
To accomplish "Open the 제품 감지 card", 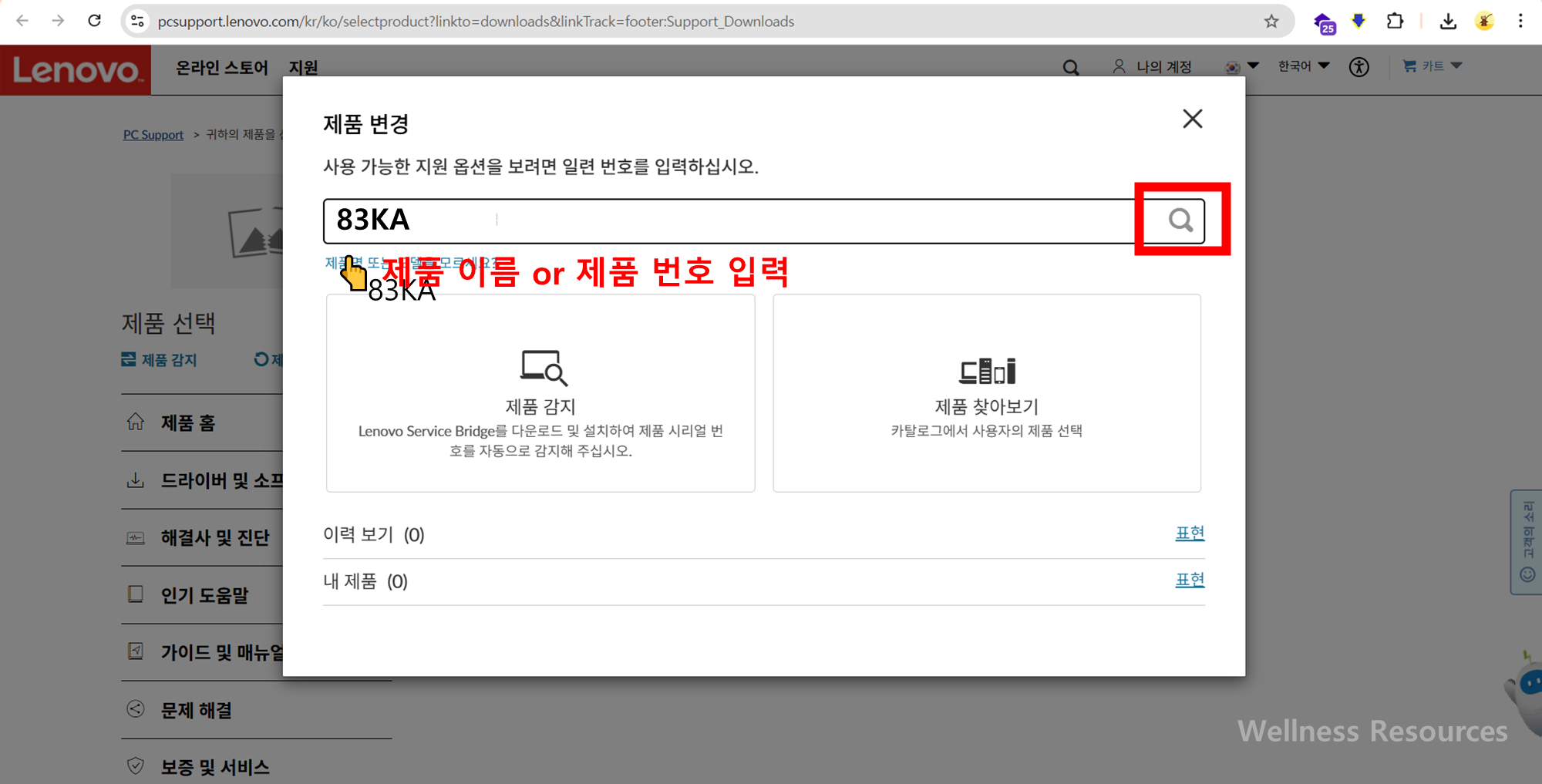I will pos(540,393).
